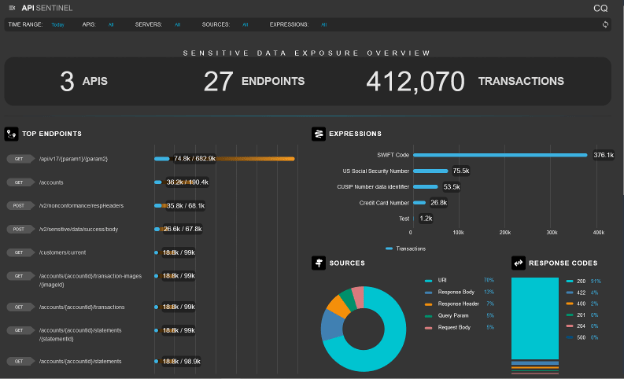624x380 pixels.
Task: Open the hamburger menu beside API Sentinel
Action: pyautogui.click(x=12, y=8)
